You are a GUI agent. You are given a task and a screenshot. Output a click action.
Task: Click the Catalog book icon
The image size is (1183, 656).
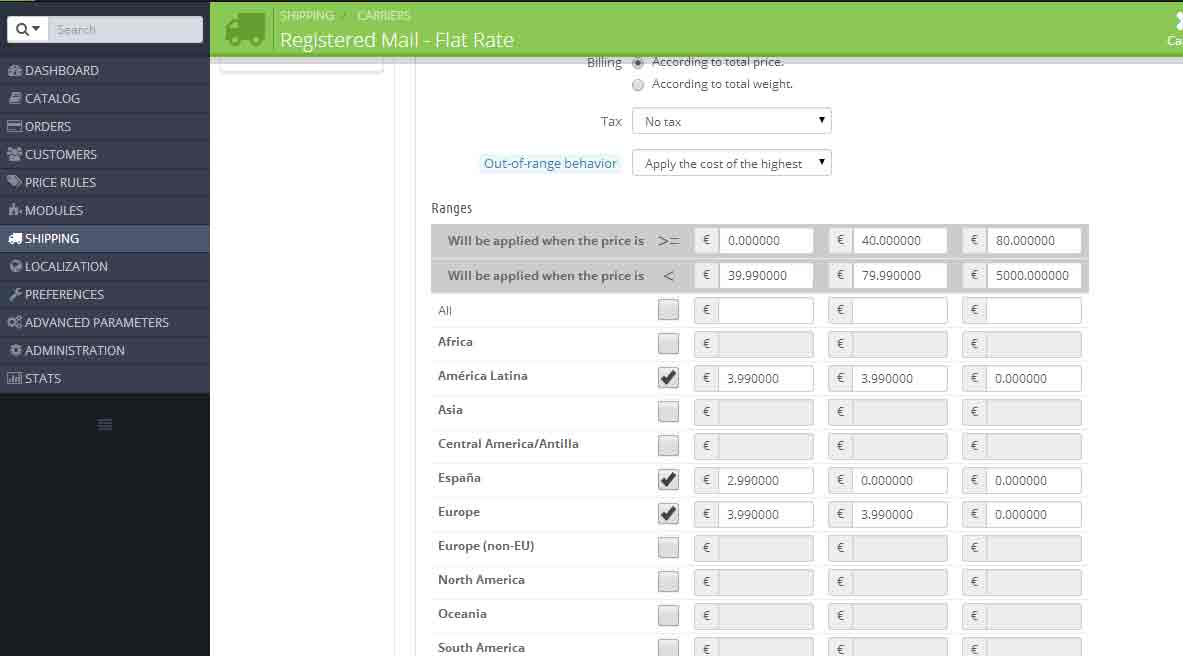click(14, 98)
